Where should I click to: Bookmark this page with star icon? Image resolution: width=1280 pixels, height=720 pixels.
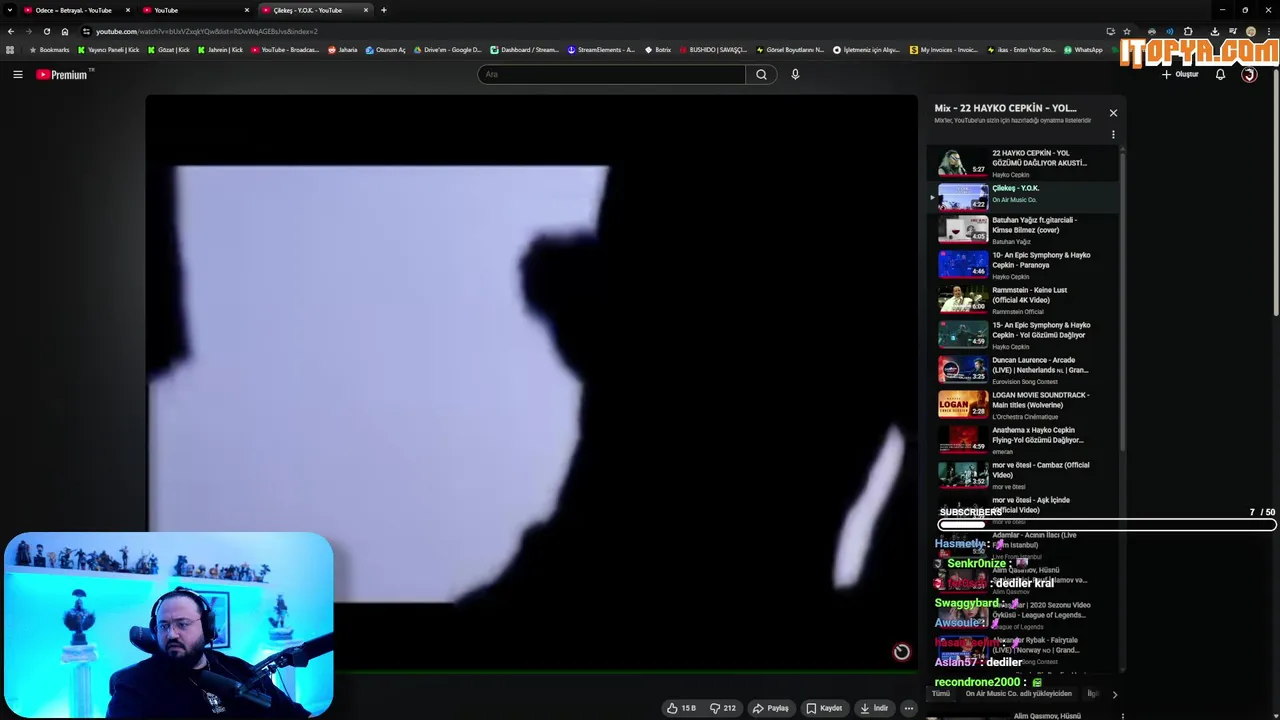[1127, 31]
